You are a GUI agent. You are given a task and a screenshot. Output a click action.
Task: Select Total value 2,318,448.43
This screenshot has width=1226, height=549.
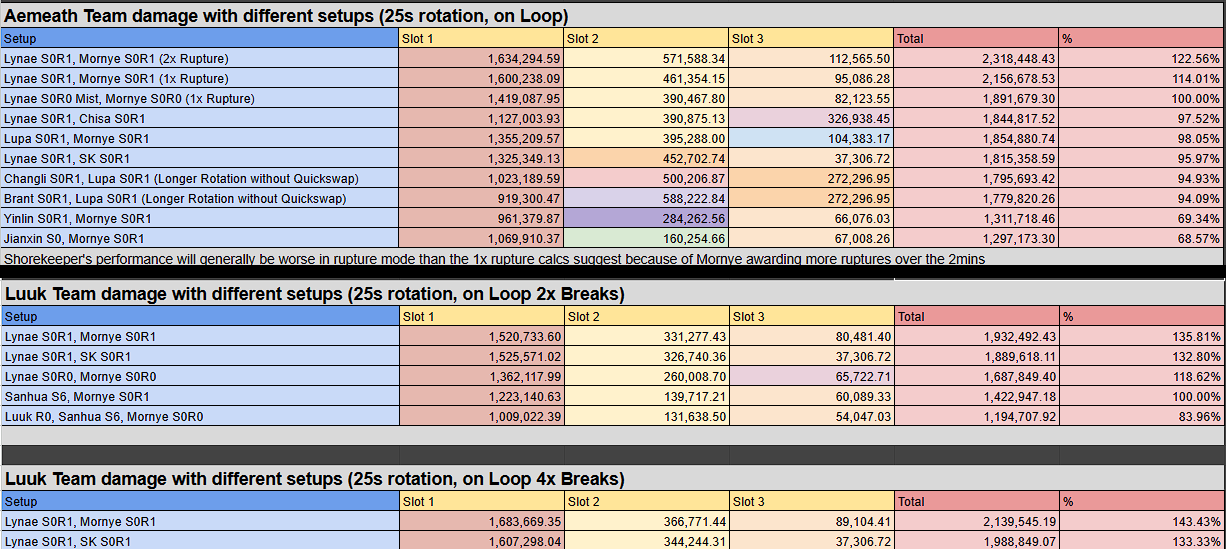point(976,59)
